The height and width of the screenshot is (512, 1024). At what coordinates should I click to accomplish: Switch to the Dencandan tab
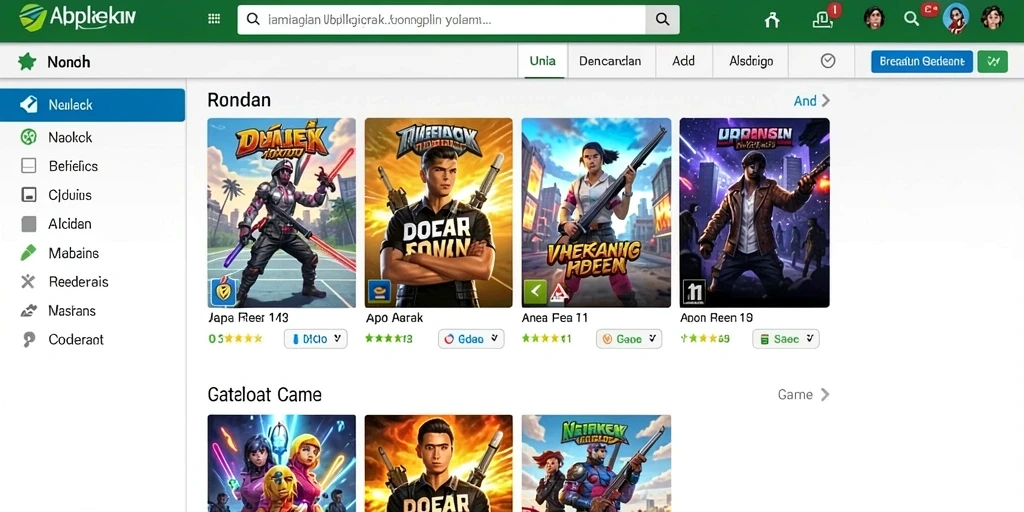(x=610, y=61)
